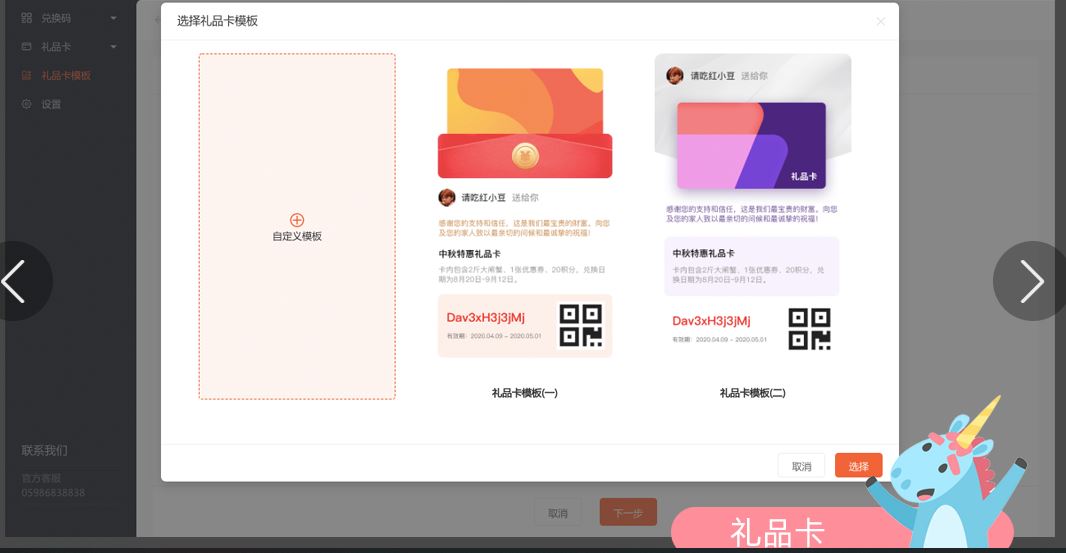Go to next slide with right arrow
The image size is (1066, 553).
pyautogui.click(x=1031, y=281)
